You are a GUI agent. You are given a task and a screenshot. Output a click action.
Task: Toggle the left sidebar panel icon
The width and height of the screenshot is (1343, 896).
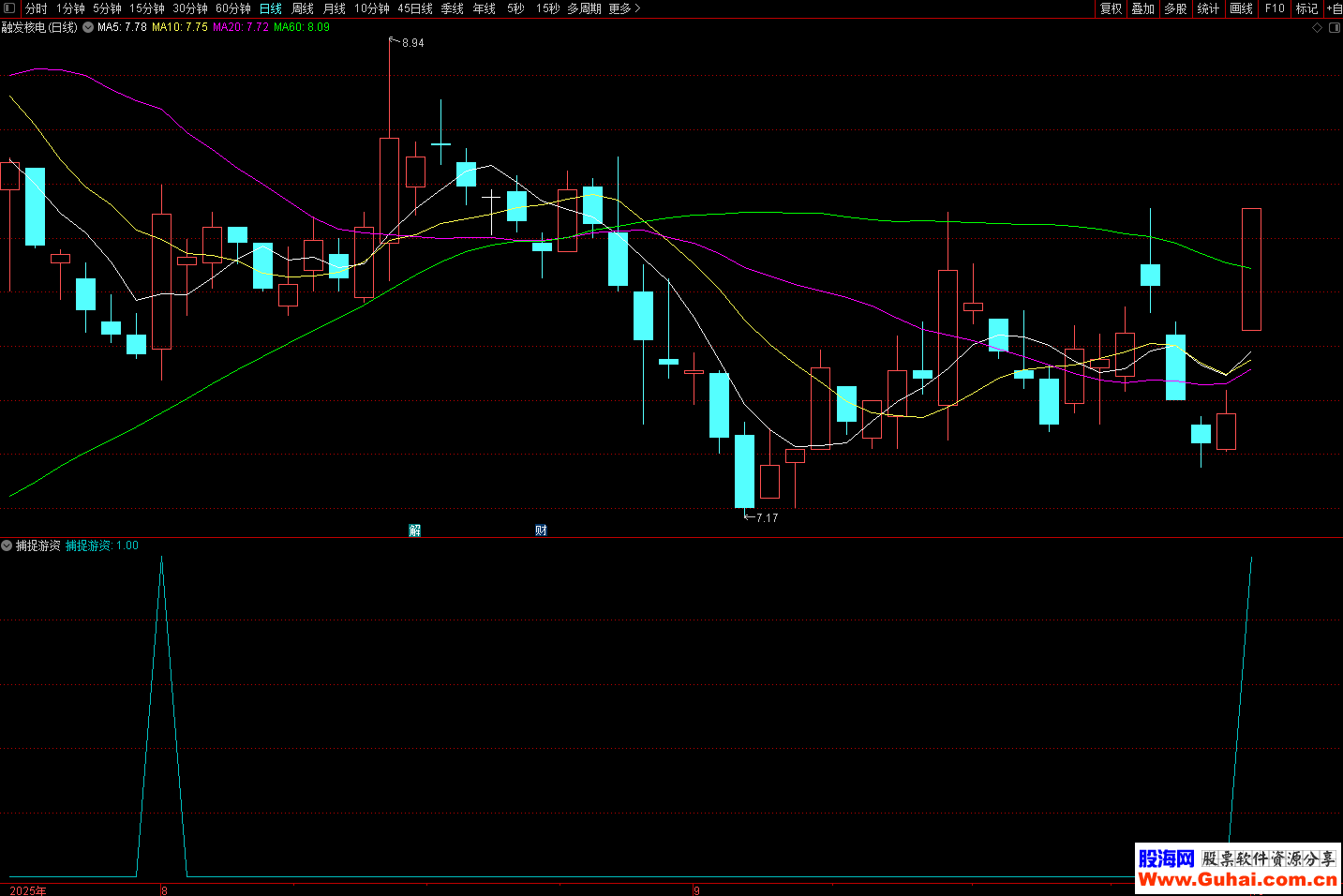(9, 8)
